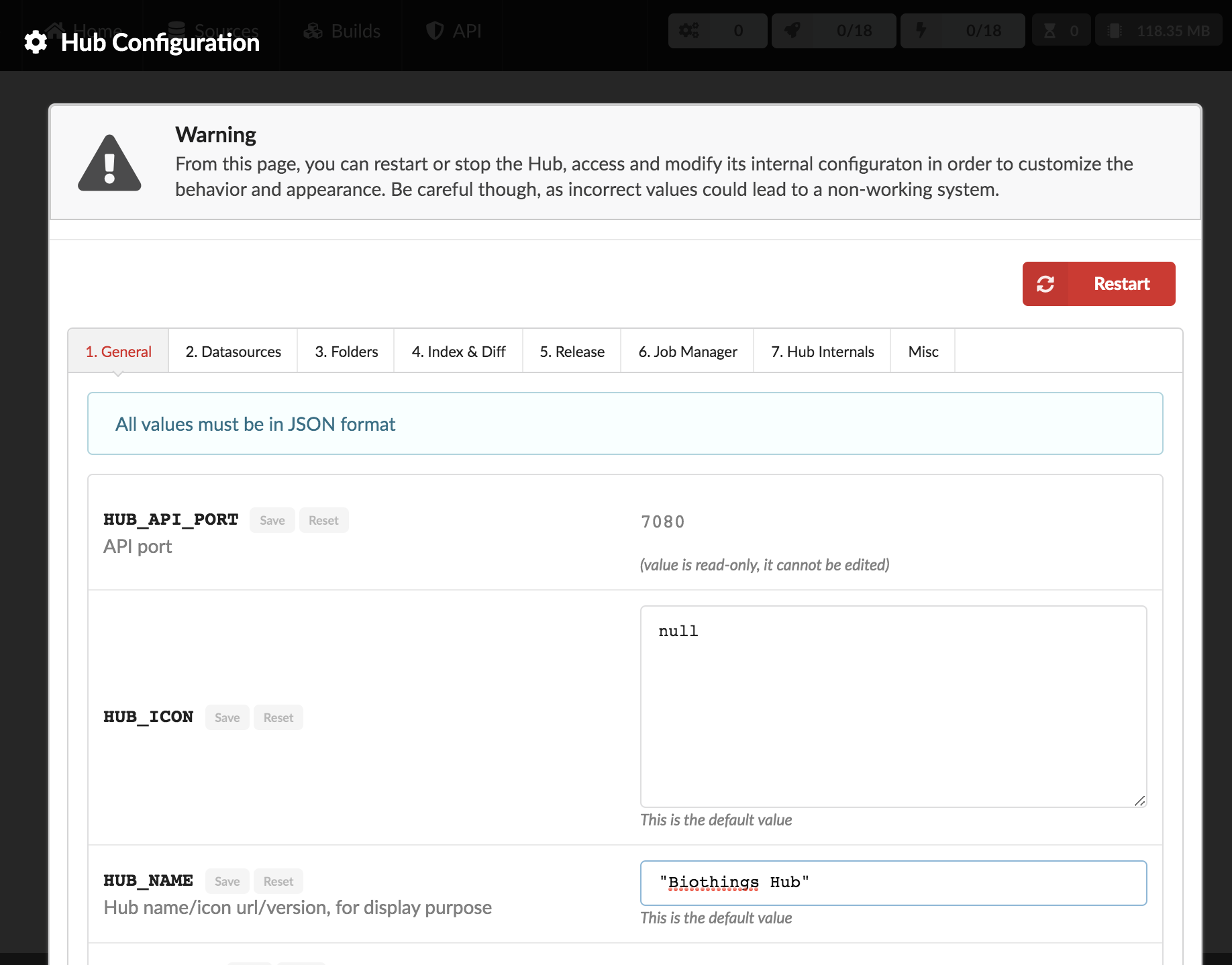1232x965 pixels.
Task: Switch to the 6. Job Manager tab
Action: coord(687,352)
